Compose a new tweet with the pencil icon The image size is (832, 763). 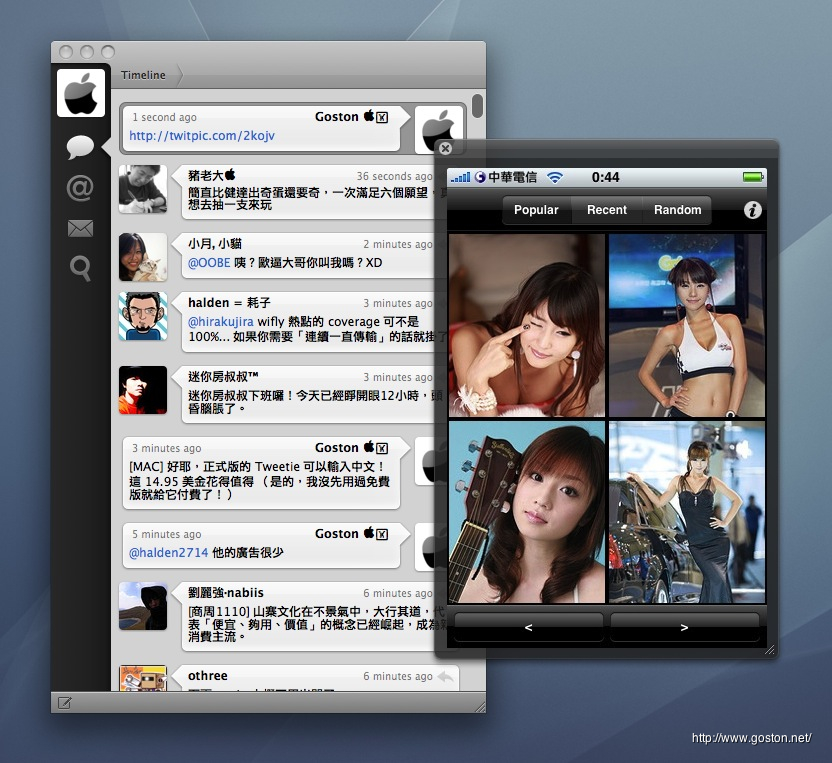pyautogui.click(x=64, y=704)
